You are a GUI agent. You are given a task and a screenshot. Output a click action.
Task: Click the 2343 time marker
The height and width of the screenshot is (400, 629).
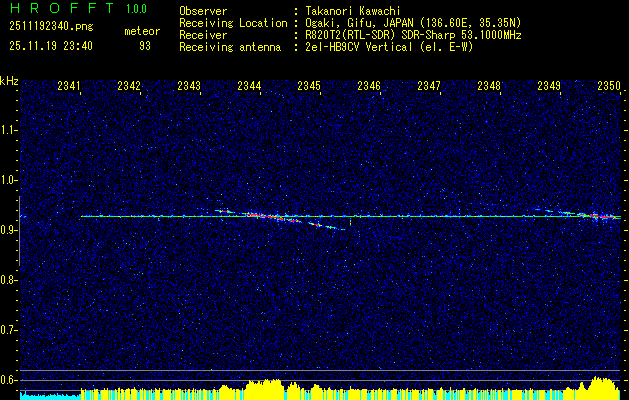click(189, 85)
